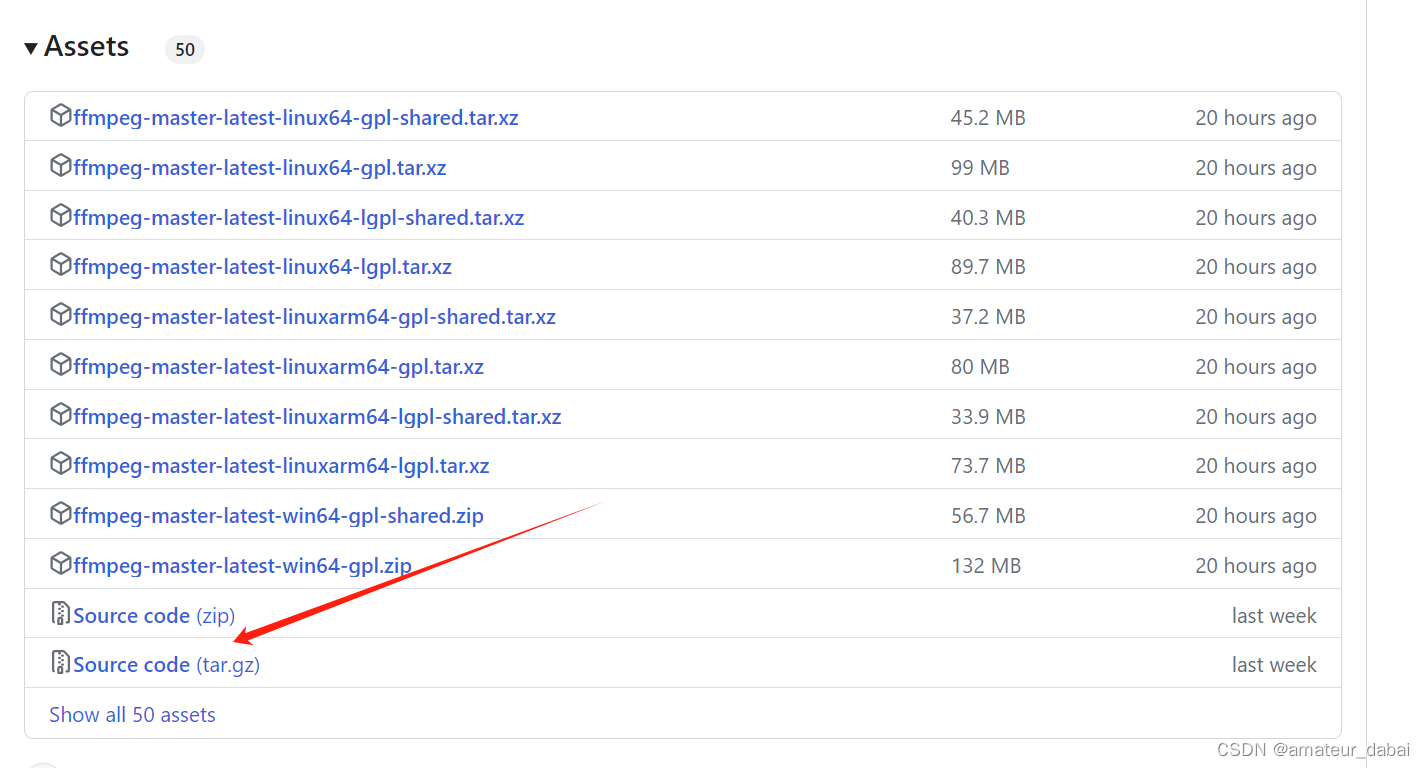
Task: Click package icon for linux64-gpl.tar.xz
Action: pyautogui.click(x=61, y=166)
